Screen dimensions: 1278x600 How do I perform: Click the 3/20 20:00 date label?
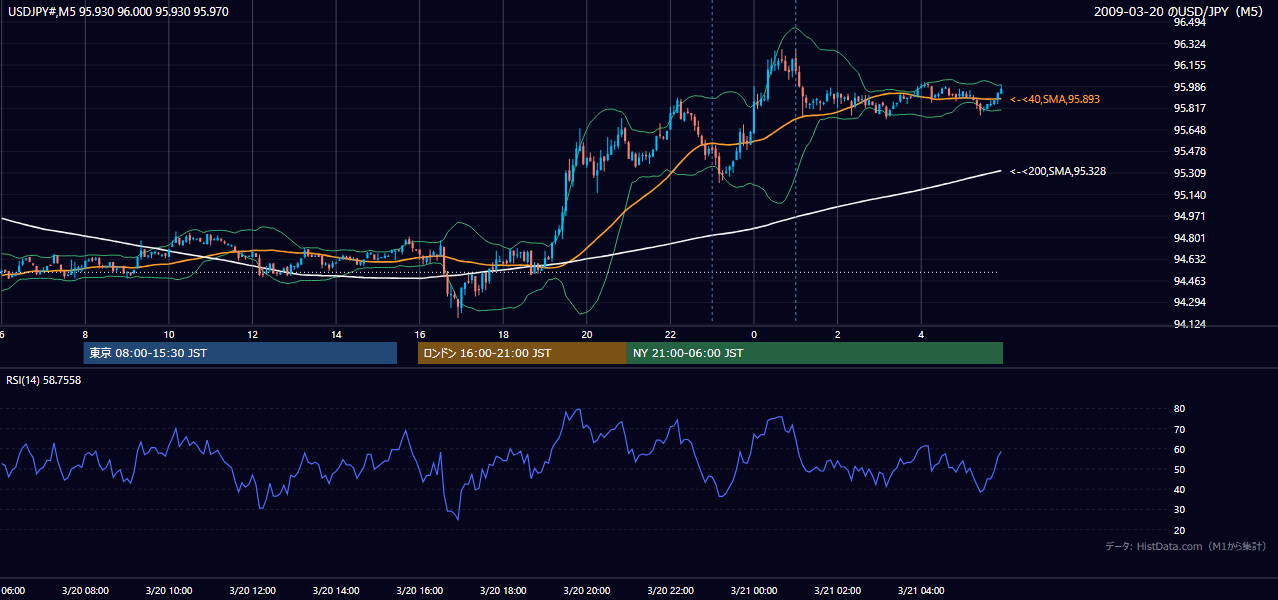click(x=587, y=591)
